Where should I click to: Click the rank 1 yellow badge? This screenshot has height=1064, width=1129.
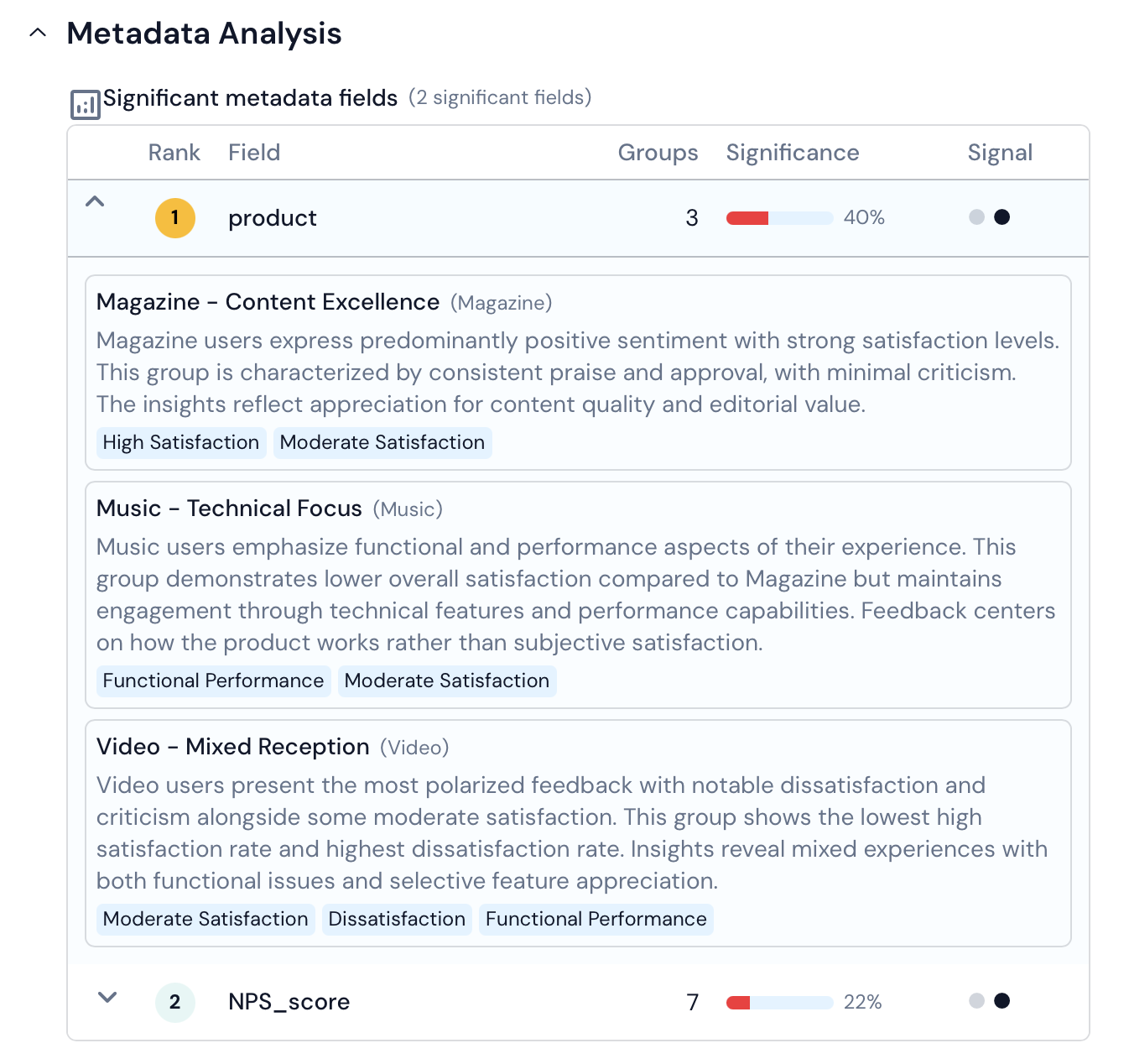[x=174, y=218]
